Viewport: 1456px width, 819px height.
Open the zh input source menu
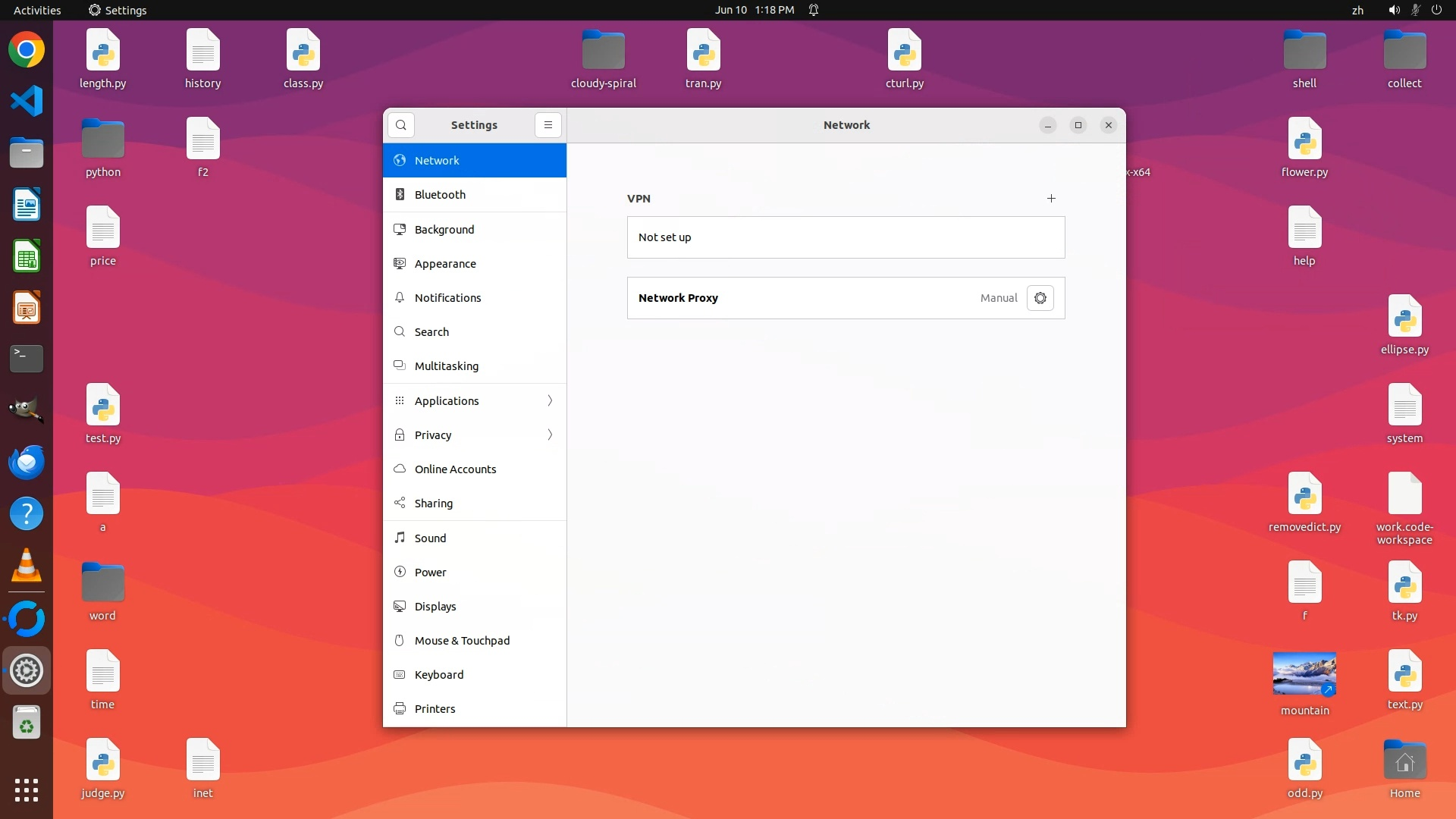coord(1357,10)
